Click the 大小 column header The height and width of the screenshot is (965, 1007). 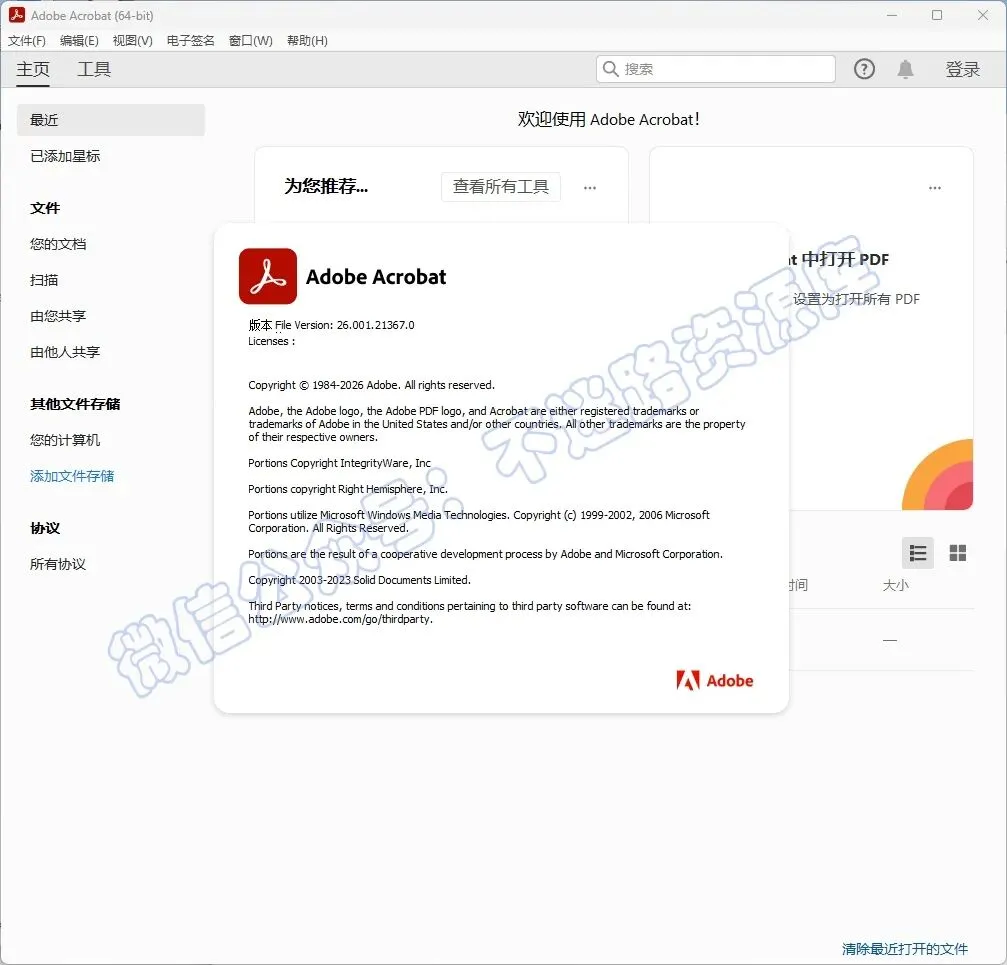[895, 585]
